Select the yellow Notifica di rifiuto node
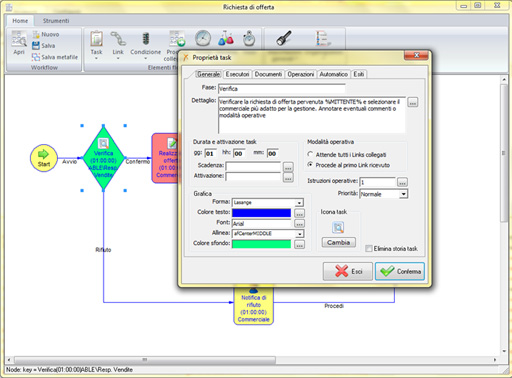512x378 pixels. click(x=253, y=306)
